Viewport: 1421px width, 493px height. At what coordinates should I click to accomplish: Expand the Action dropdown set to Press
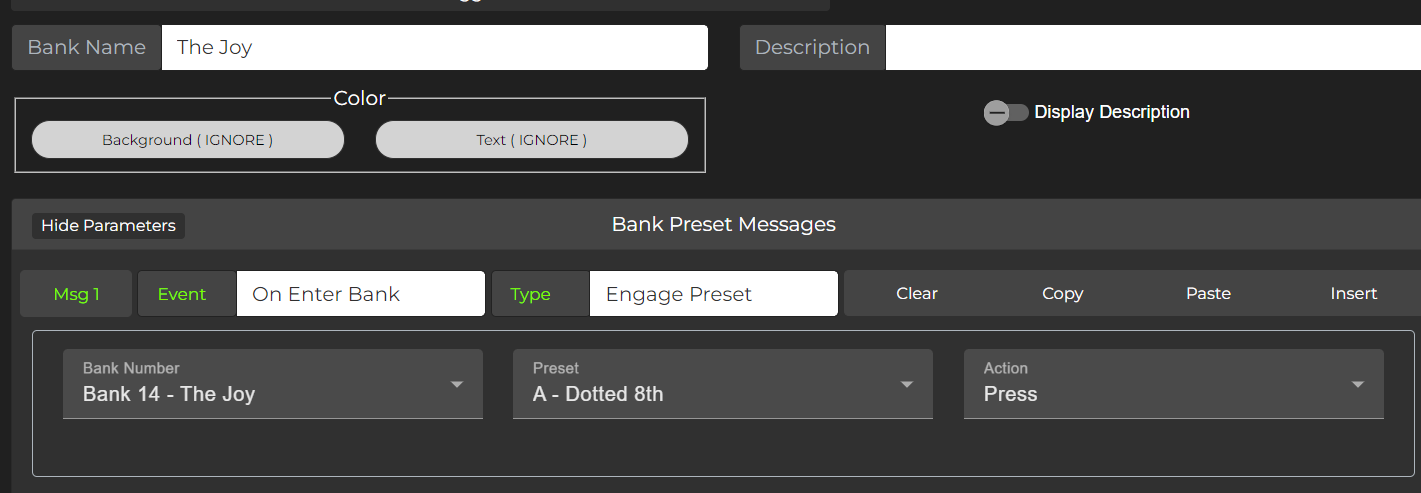1173,384
